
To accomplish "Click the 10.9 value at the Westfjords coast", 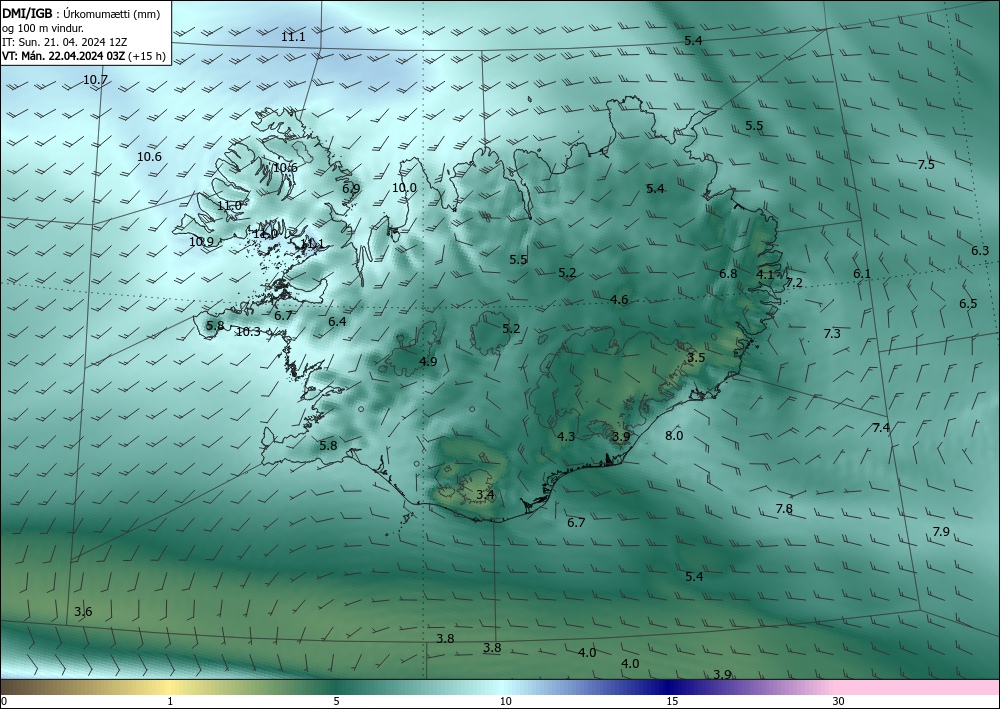I will [201, 242].
